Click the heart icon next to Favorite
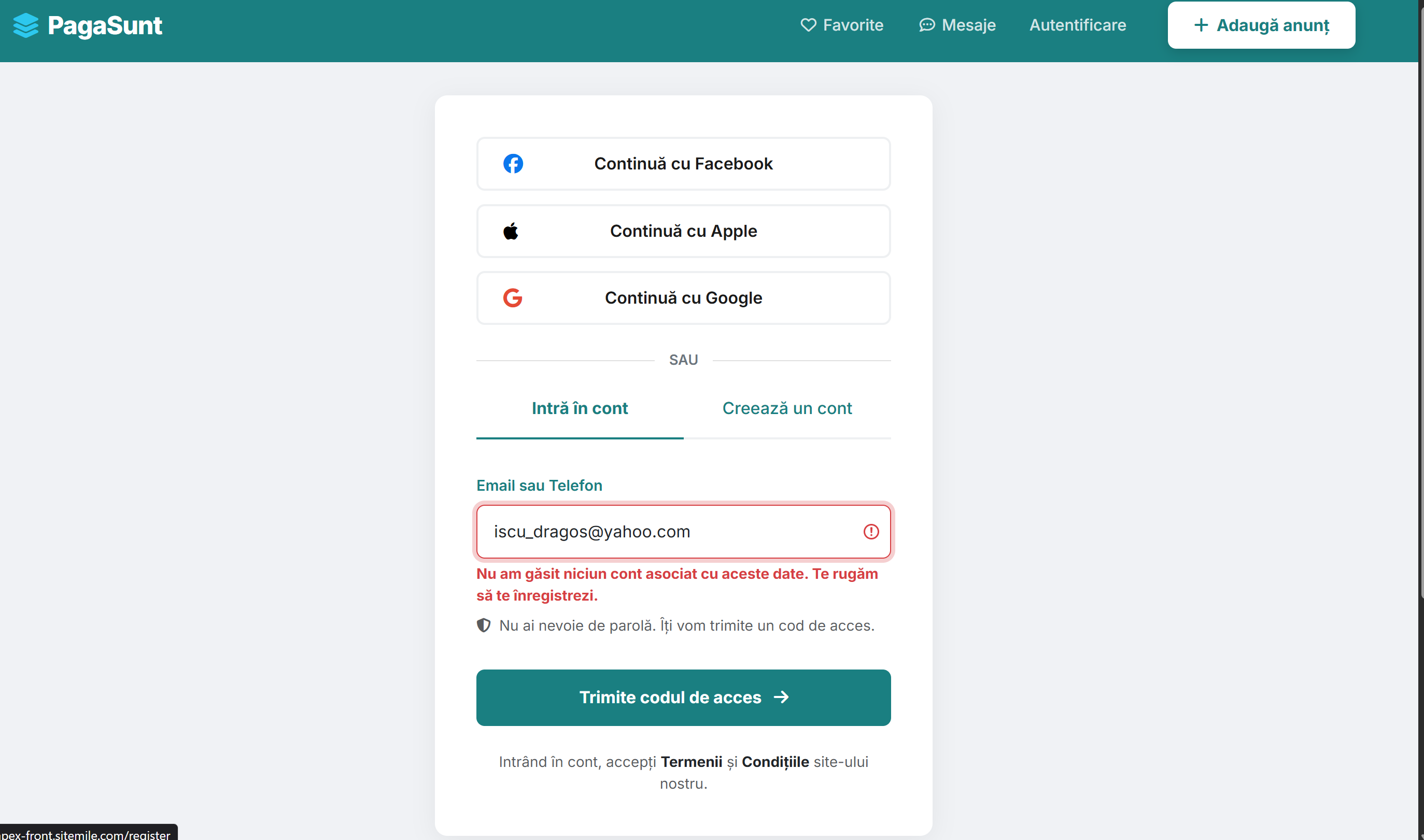 pyautogui.click(x=808, y=25)
